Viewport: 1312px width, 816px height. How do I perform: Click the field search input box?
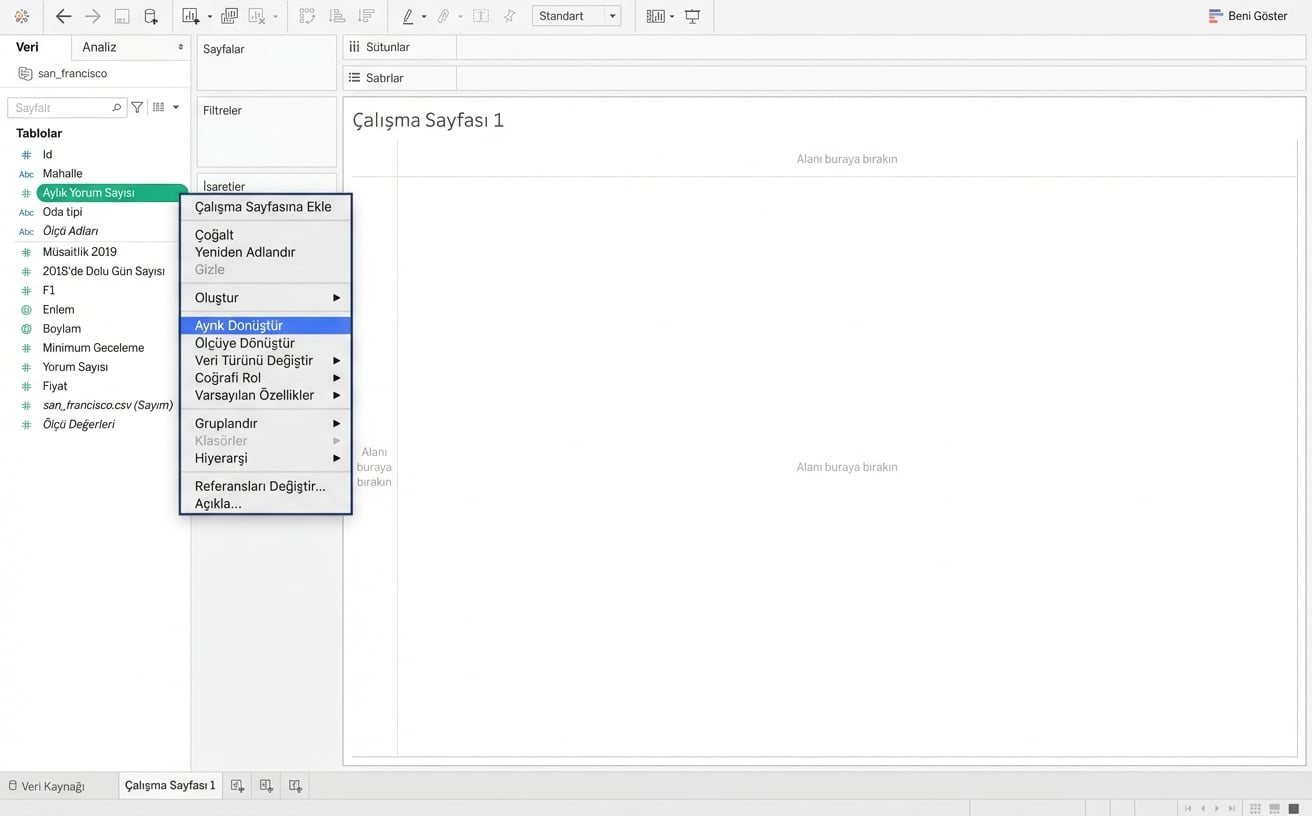(60, 107)
